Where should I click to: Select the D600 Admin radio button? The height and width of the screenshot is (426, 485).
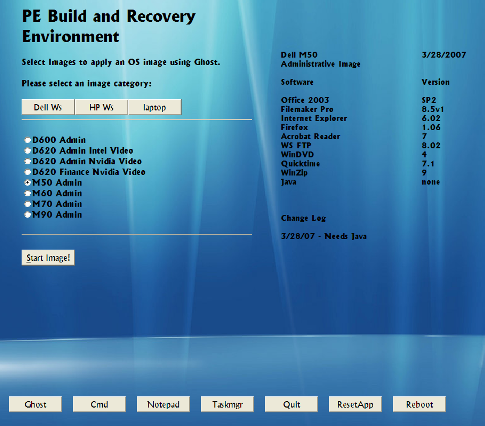28,140
